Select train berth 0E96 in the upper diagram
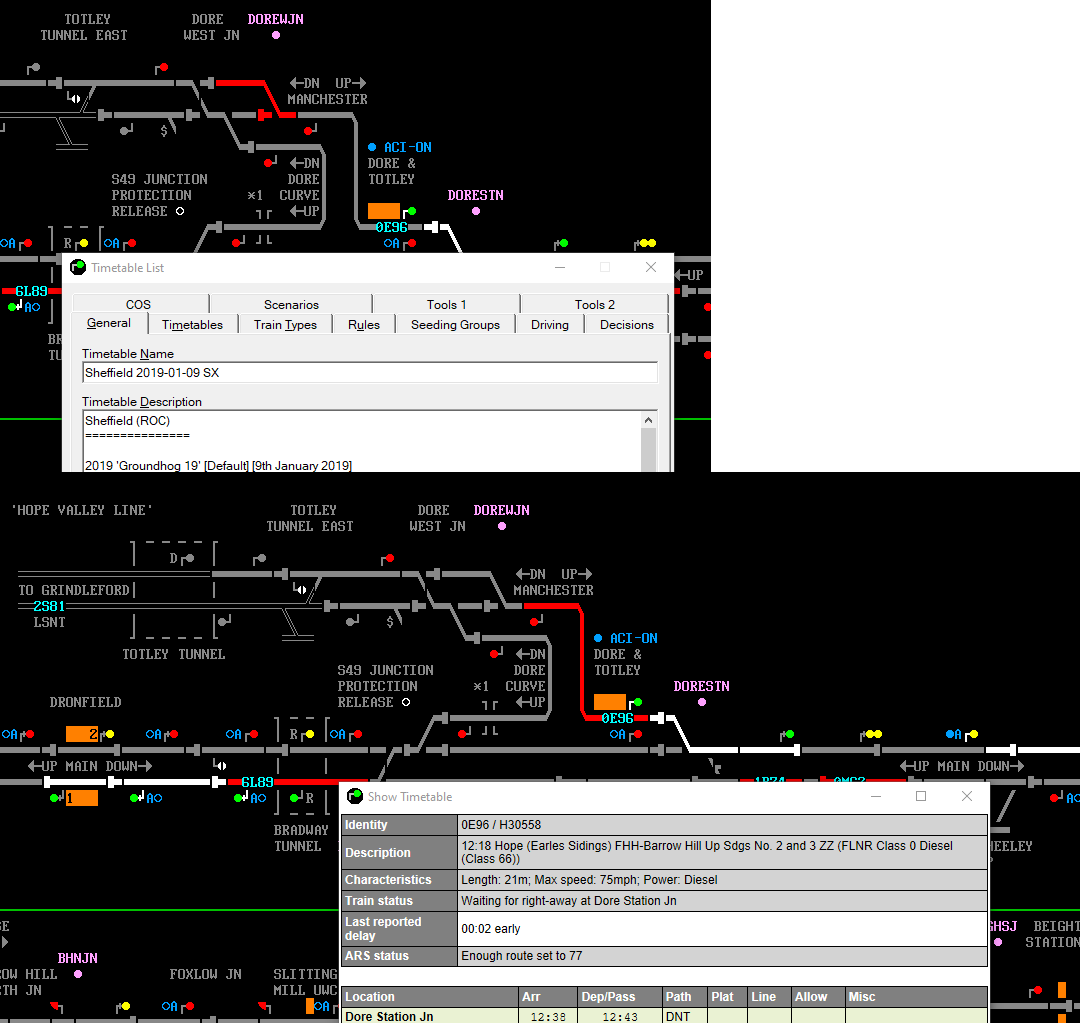 [x=391, y=227]
